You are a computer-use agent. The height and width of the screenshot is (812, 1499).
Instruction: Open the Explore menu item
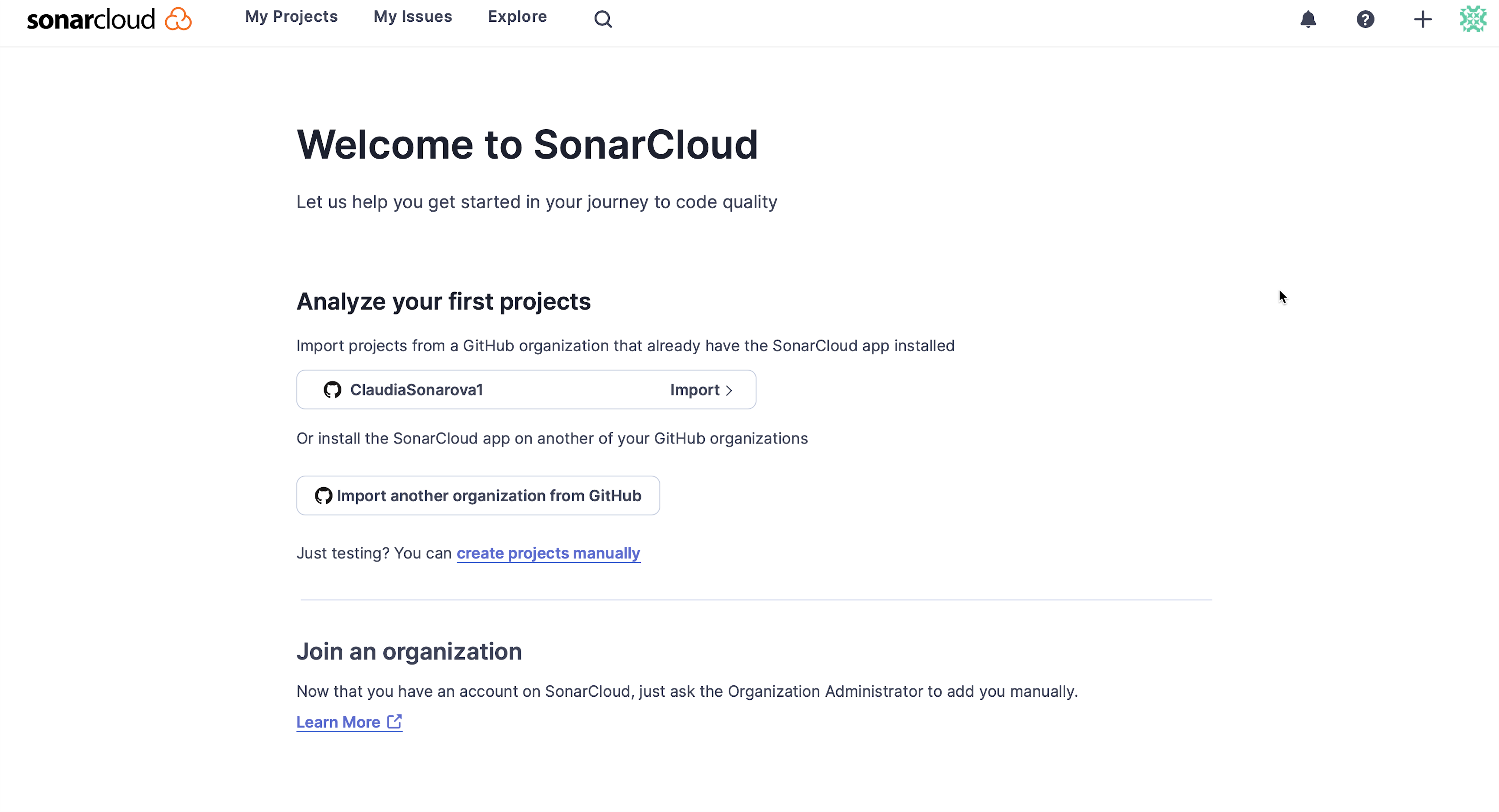click(x=517, y=17)
